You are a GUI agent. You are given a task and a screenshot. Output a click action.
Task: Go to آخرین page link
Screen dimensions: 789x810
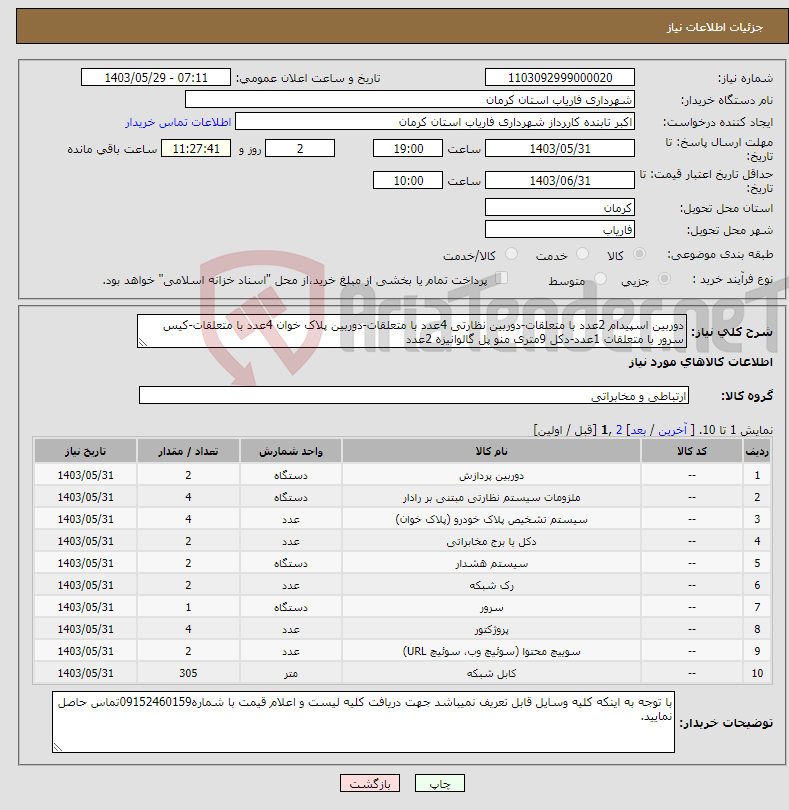[672, 430]
